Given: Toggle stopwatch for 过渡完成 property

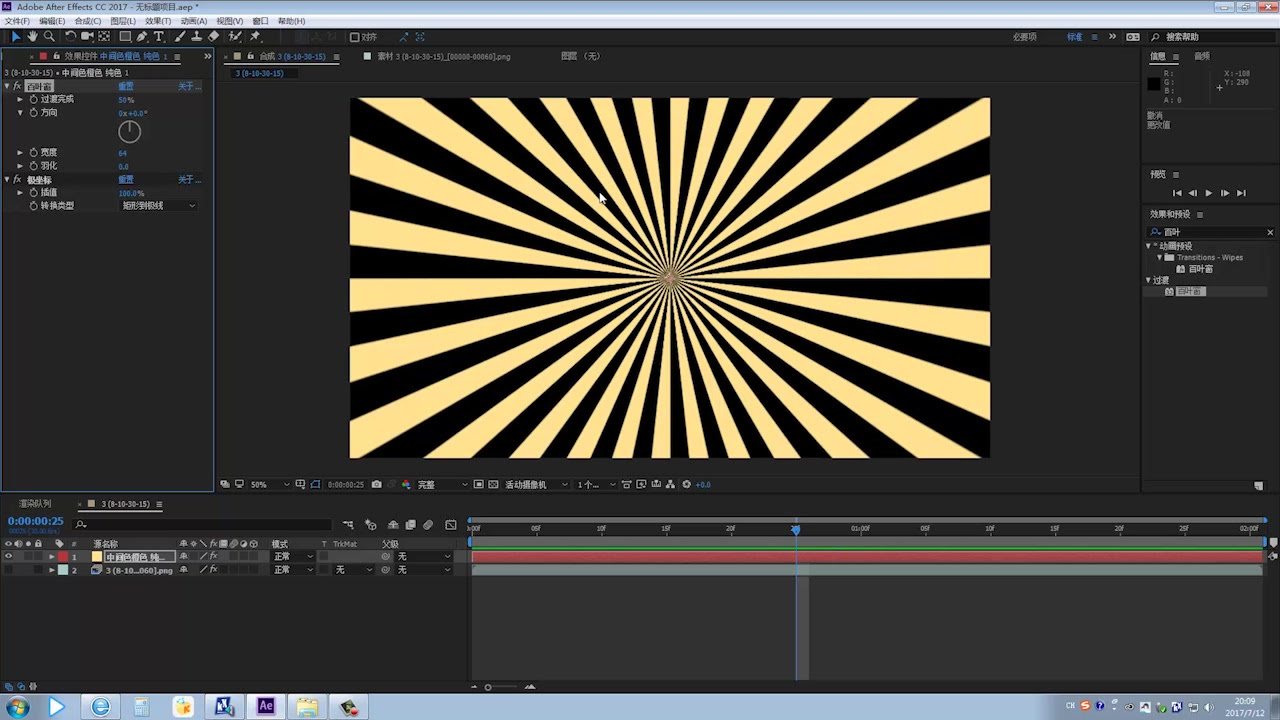Looking at the screenshot, I should pos(33,99).
